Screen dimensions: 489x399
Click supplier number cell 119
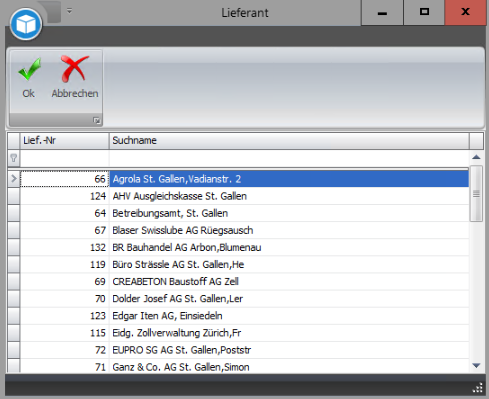click(64, 264)
